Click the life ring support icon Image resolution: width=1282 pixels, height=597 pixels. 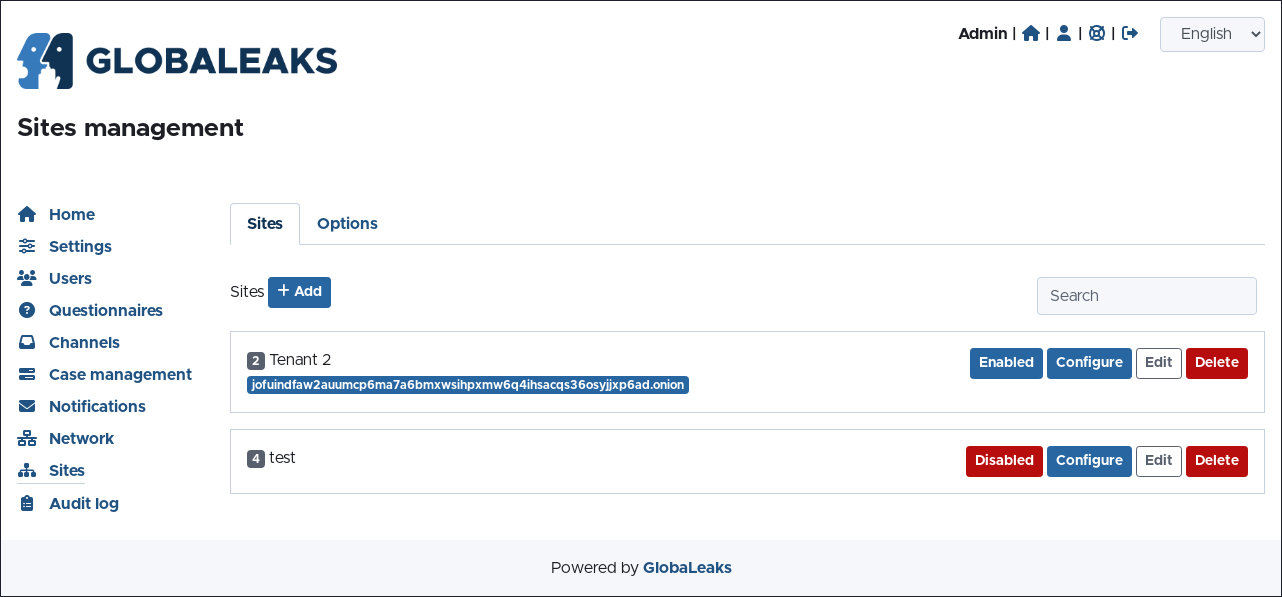tap(1097, 33)
